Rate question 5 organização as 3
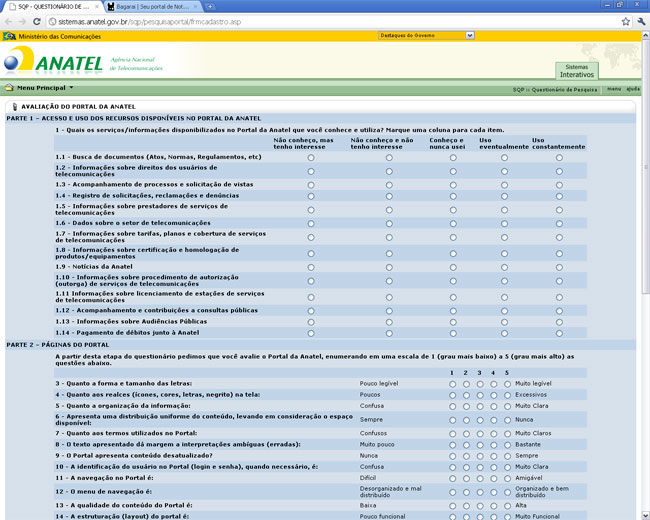Viewport: 650px width, 520px height. coord(480,407)
